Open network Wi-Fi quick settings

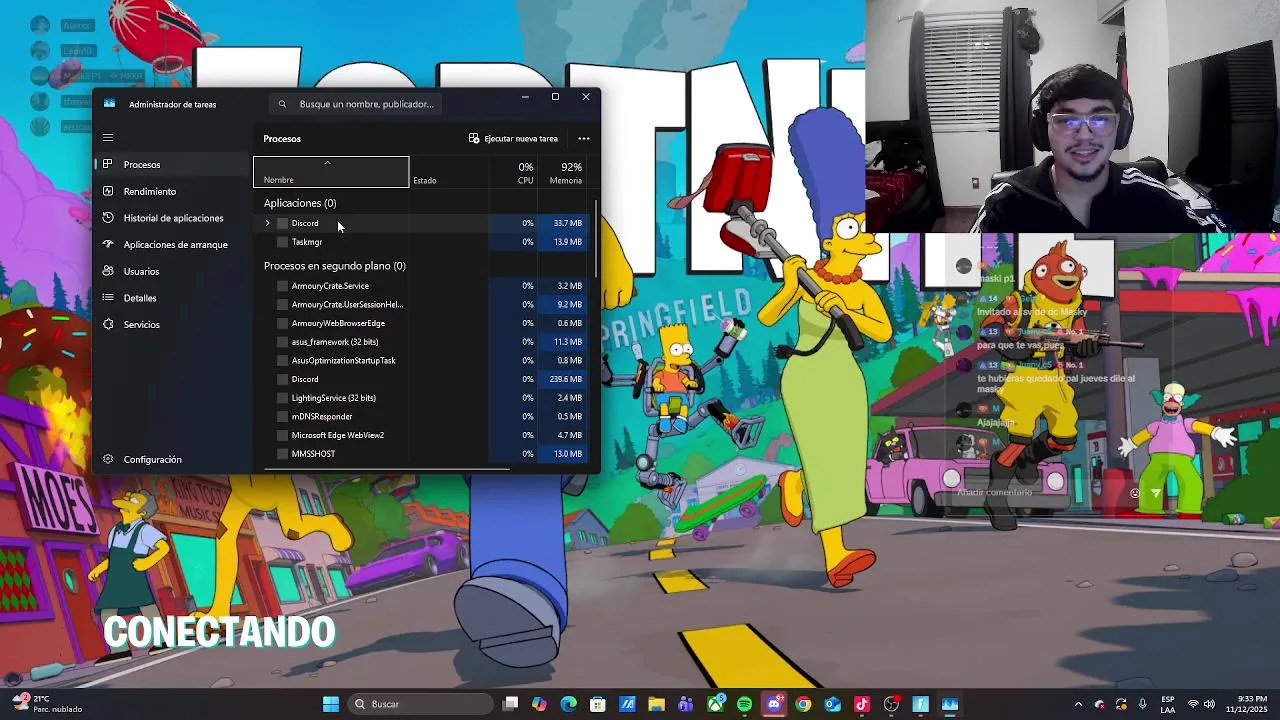click(1192, 704)
